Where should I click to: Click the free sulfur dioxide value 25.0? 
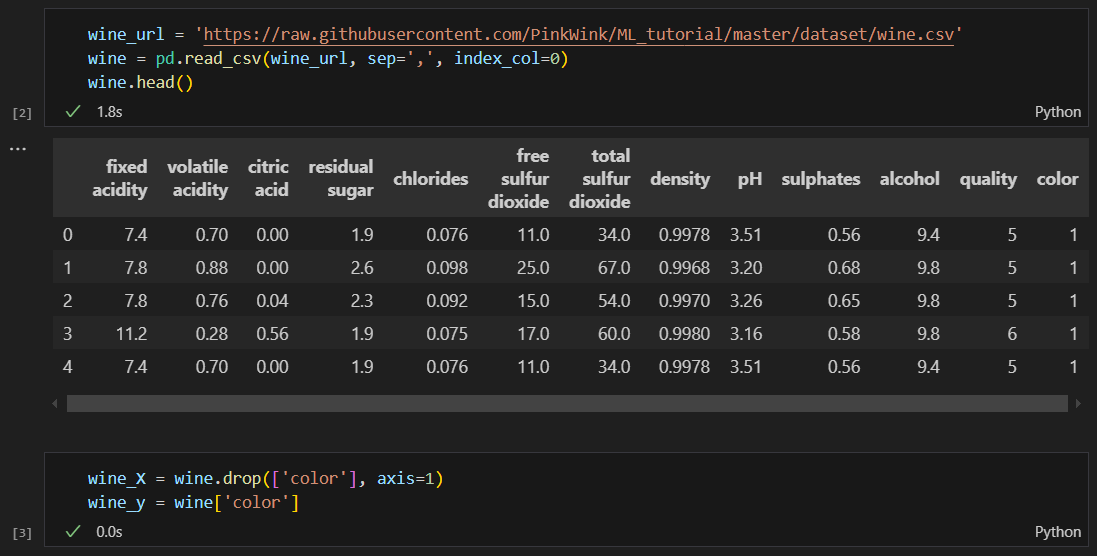click(533, 268)
